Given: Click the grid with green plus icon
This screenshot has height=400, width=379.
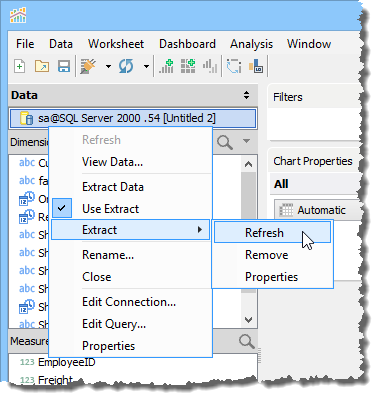Looking at the screenshot, I should click(188, 66).
